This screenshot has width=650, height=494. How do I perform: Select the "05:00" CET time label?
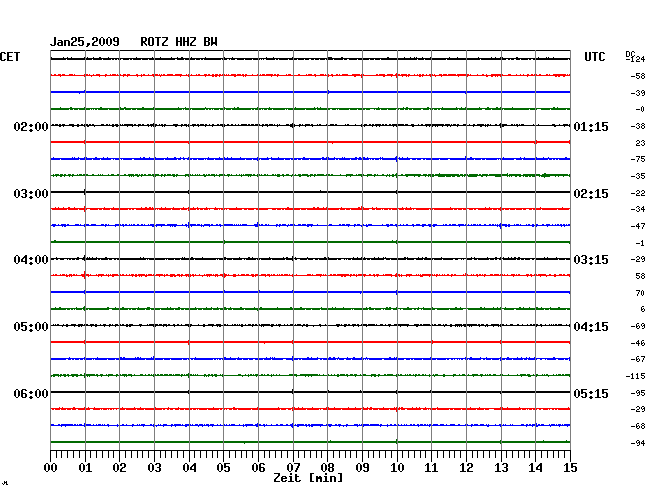click(x=31, y=327)
